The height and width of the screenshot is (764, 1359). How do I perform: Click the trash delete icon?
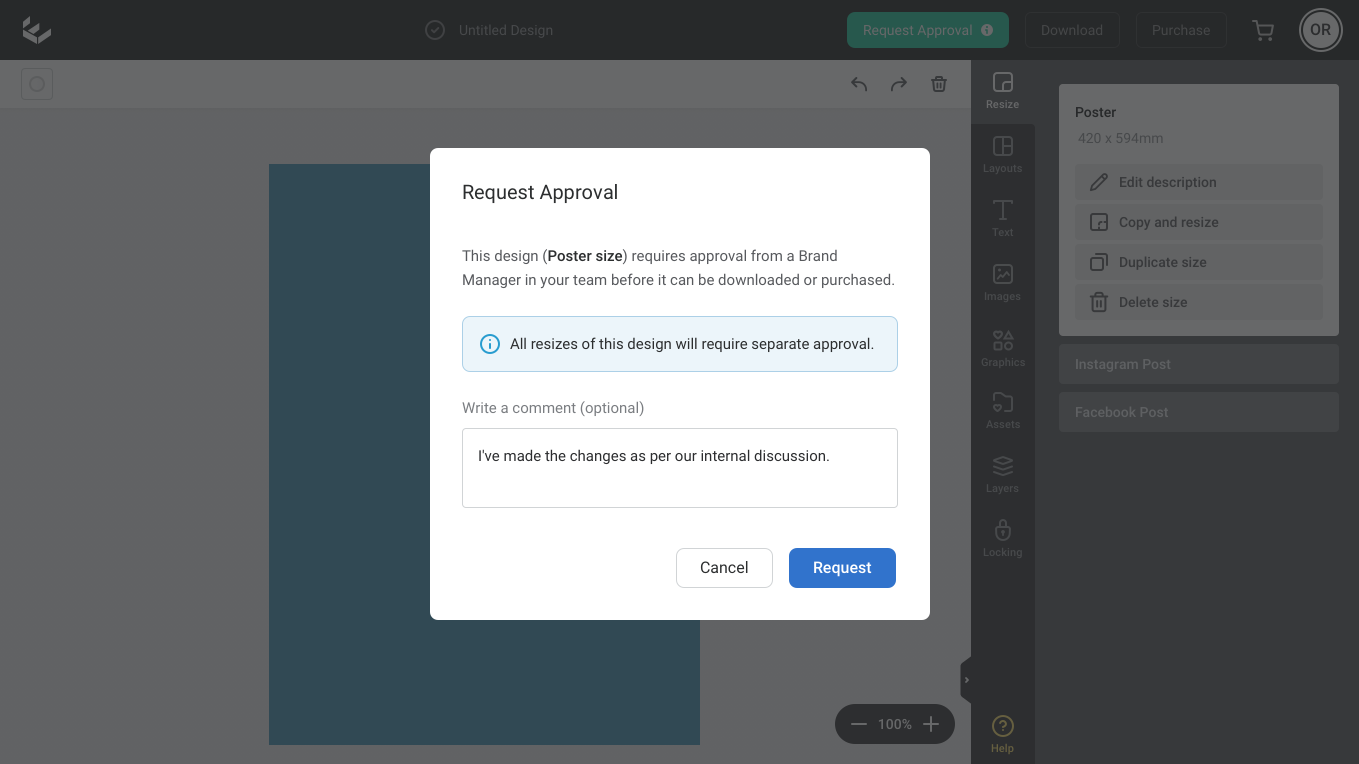938,84
